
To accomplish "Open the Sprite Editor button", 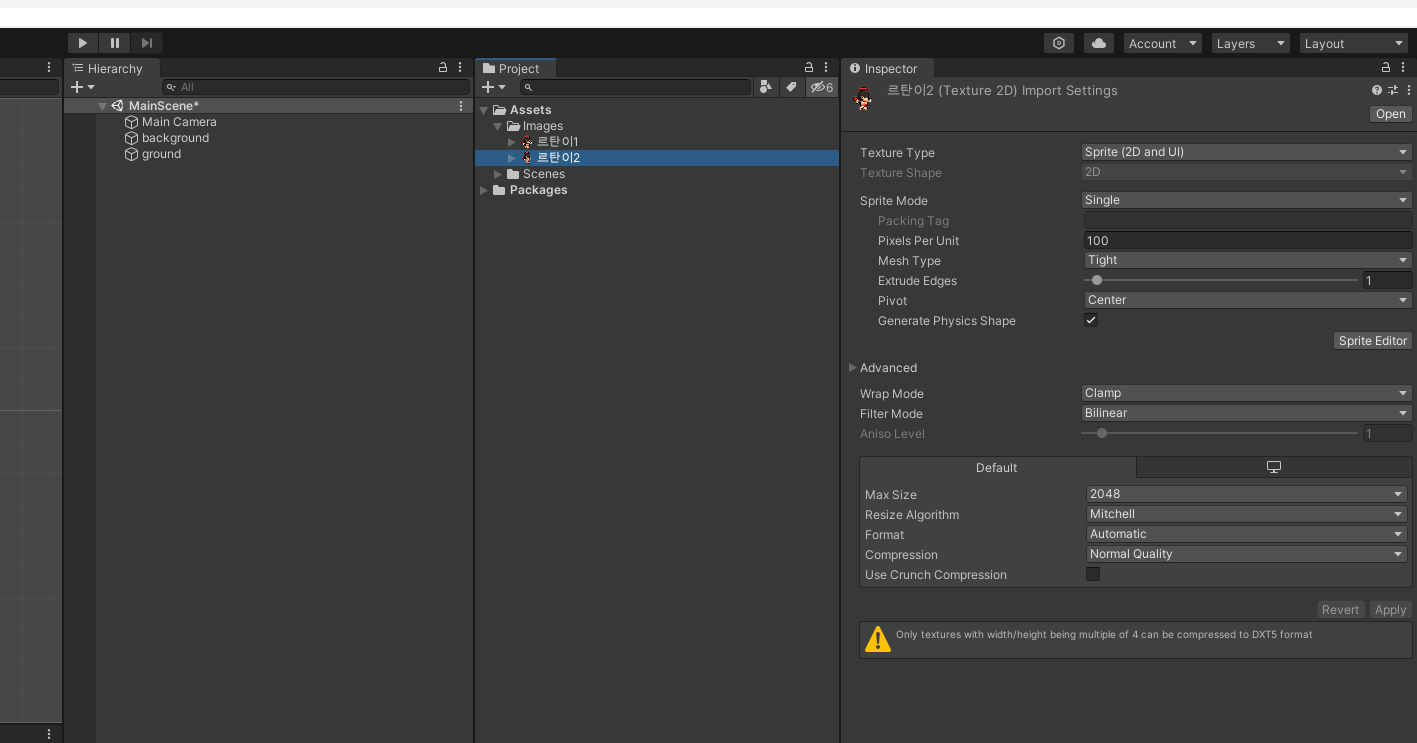I will (1372, 341).
